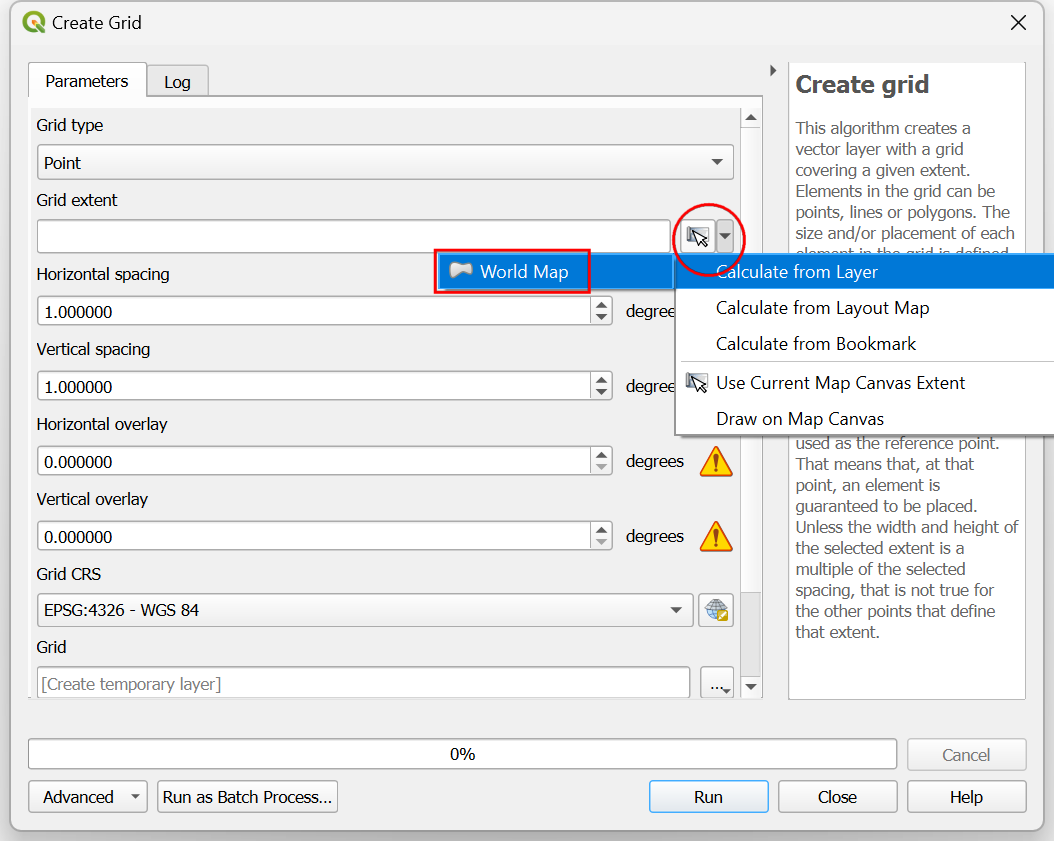Click the map canvas extent icon button
Screen dimensions: 1054x841
coord(697,237)
